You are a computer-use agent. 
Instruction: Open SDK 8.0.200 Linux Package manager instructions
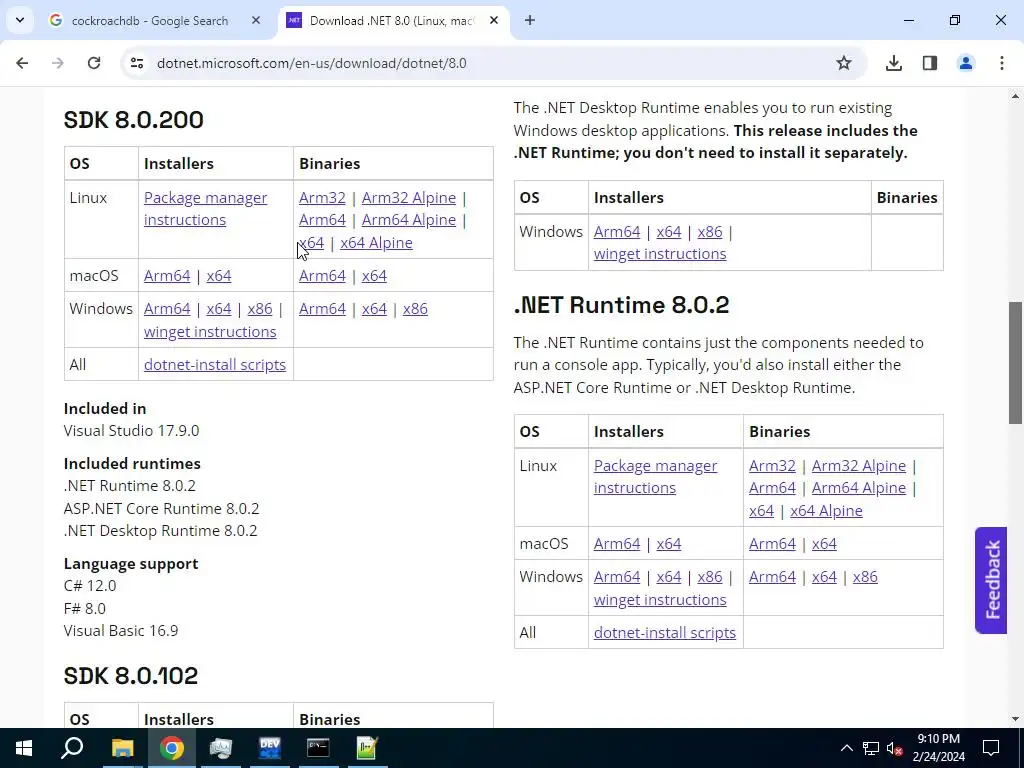pos(205,209)
